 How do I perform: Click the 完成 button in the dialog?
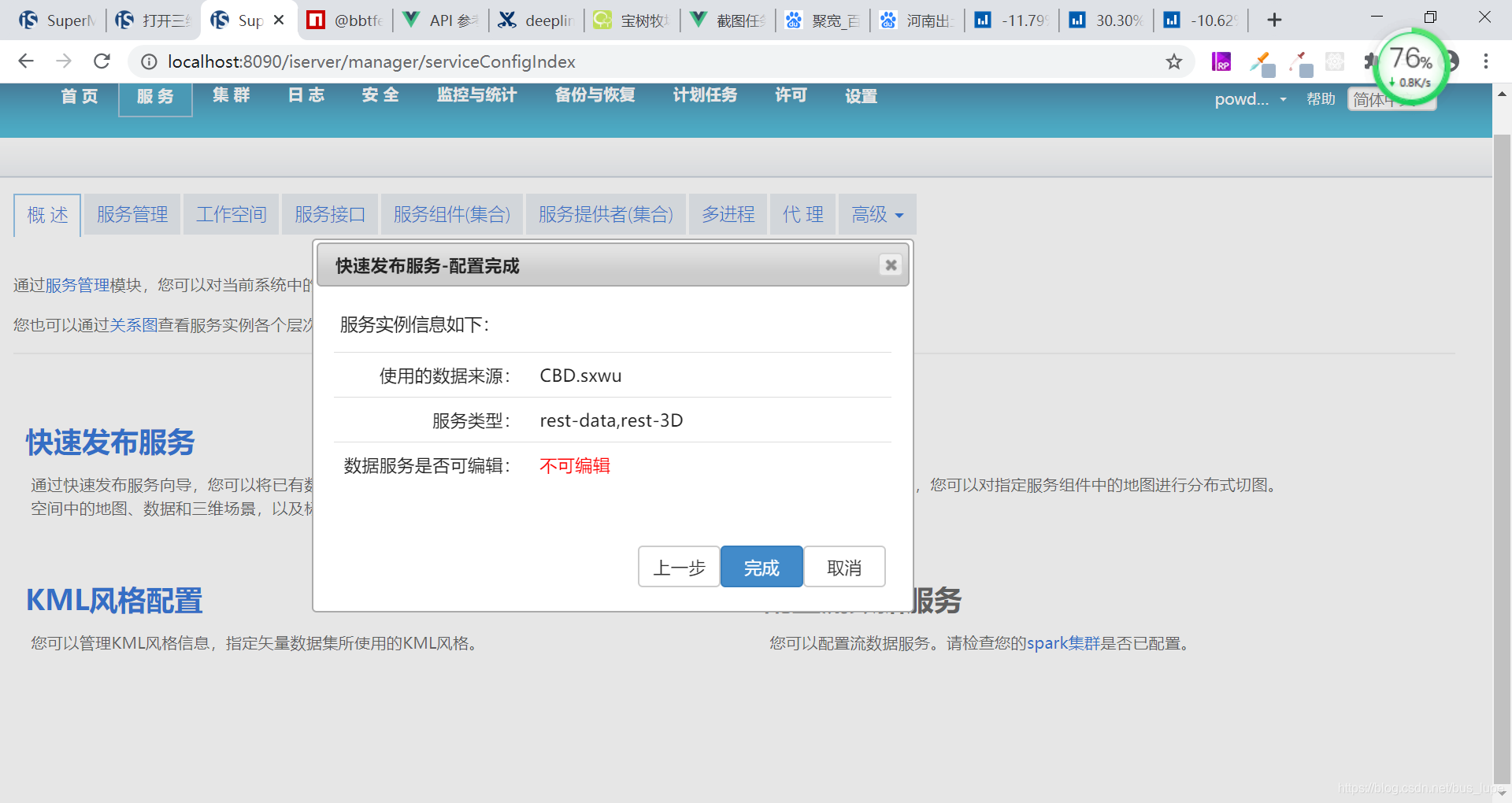(762, 567)
